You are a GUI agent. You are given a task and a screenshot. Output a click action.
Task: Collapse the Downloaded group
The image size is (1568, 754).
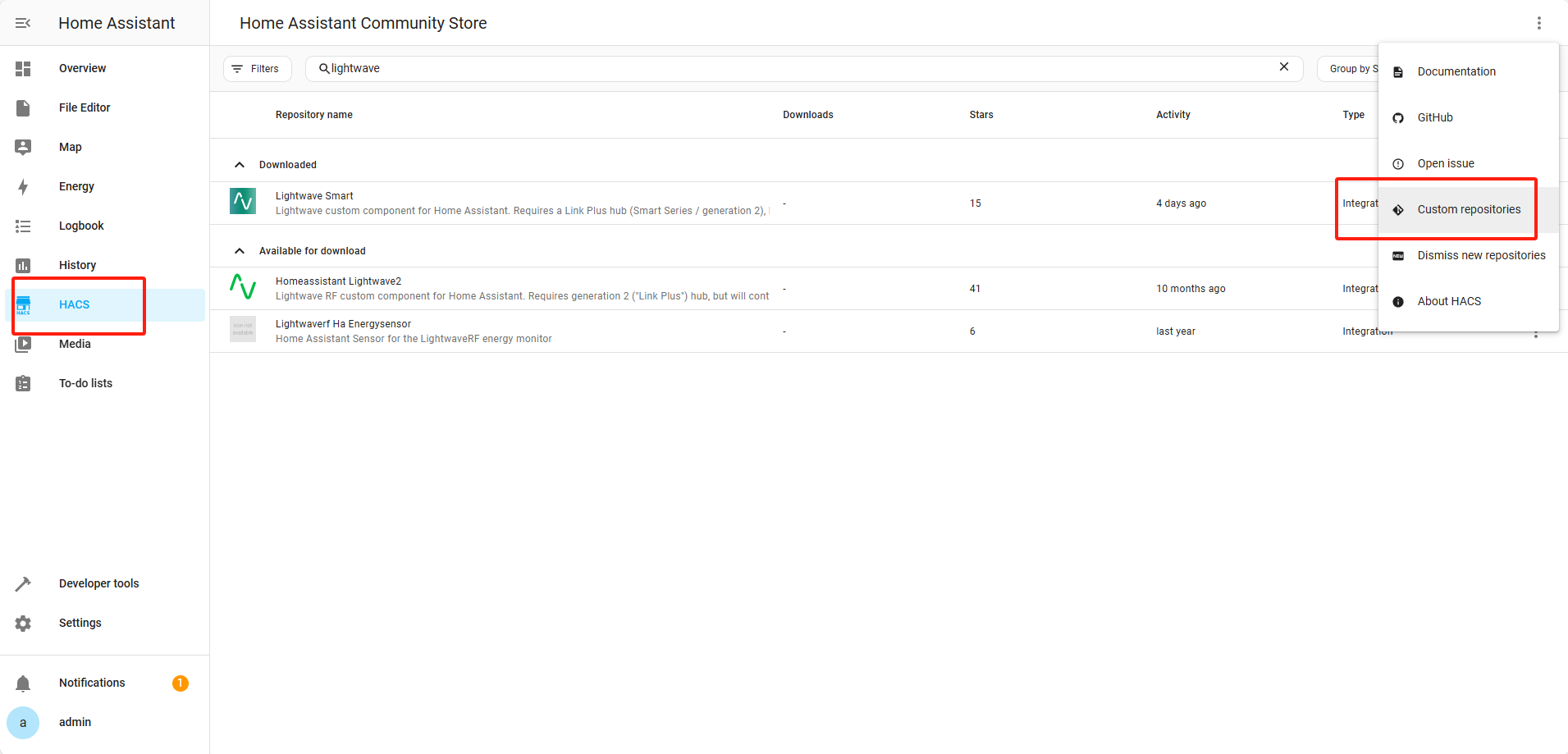240,165
